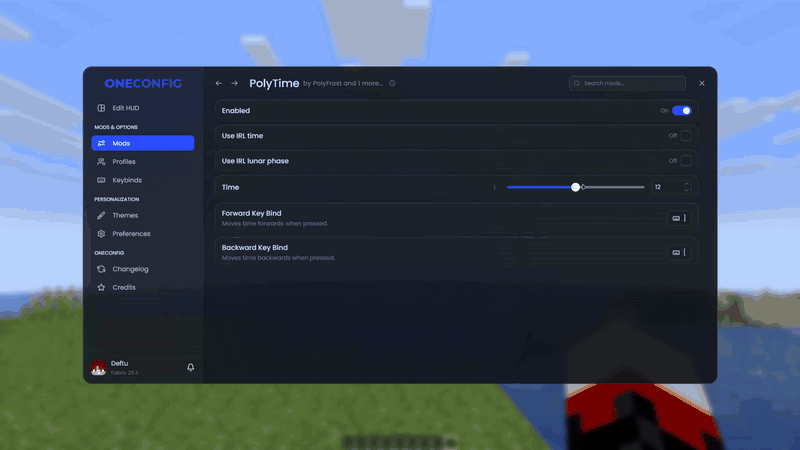Image resolution: width=800 pixels, height=450 pixels.
Task: Click the search magnifier icon
Action: pos(577,83)
